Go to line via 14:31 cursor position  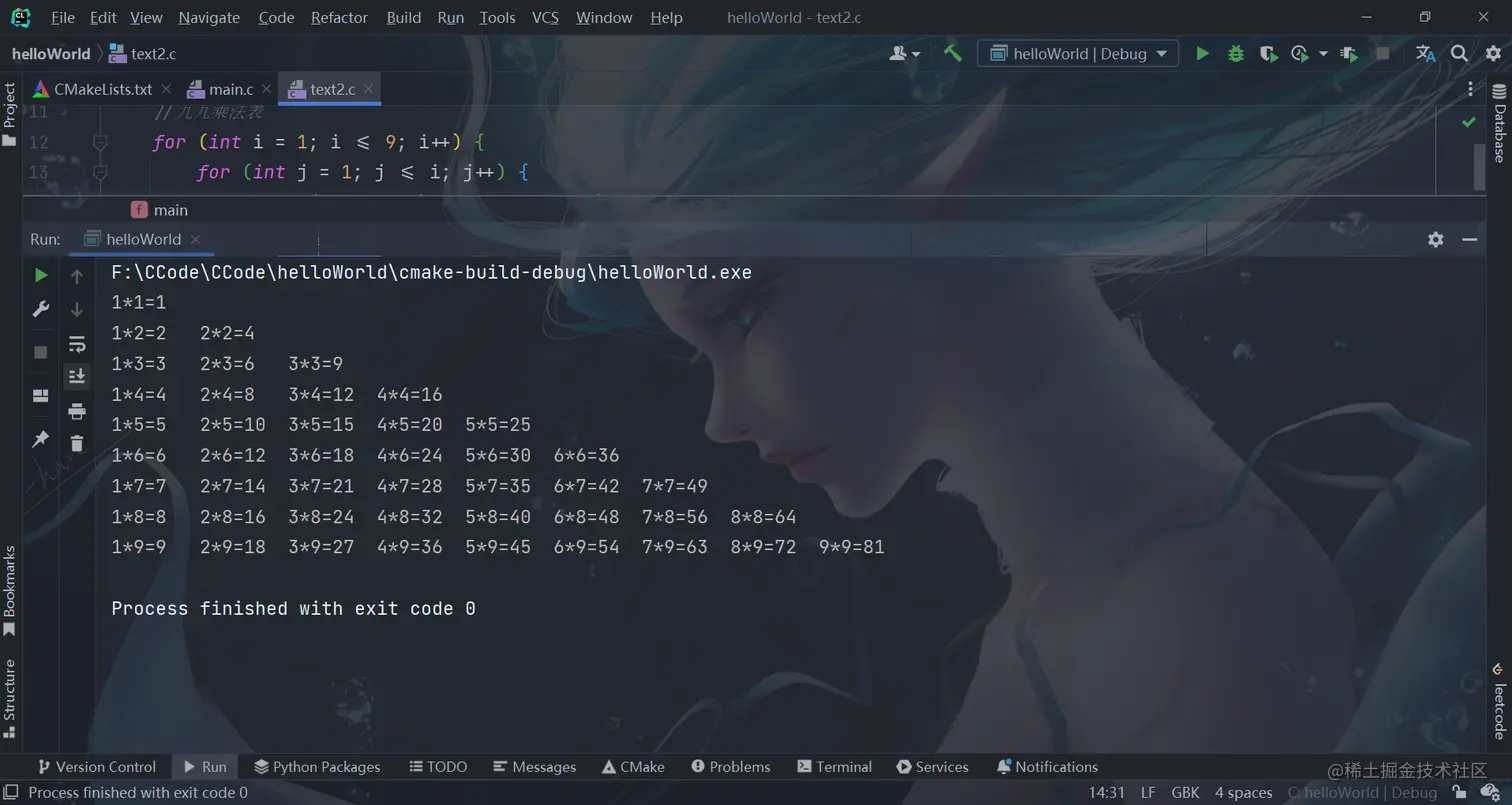pyautogui.click(x=1106, y=792)
